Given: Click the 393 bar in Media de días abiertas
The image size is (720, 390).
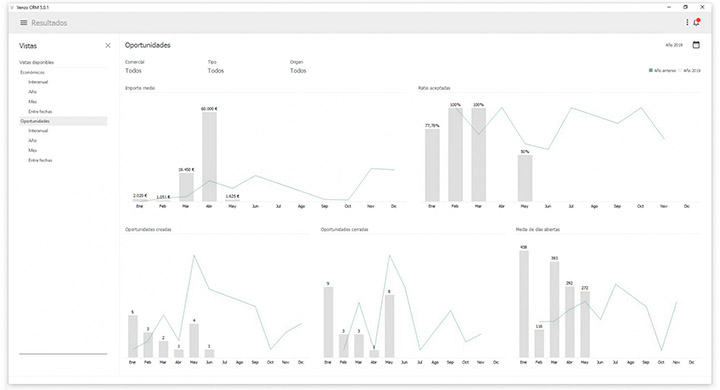Looking at the screenshot, I should tap(554, 310).
